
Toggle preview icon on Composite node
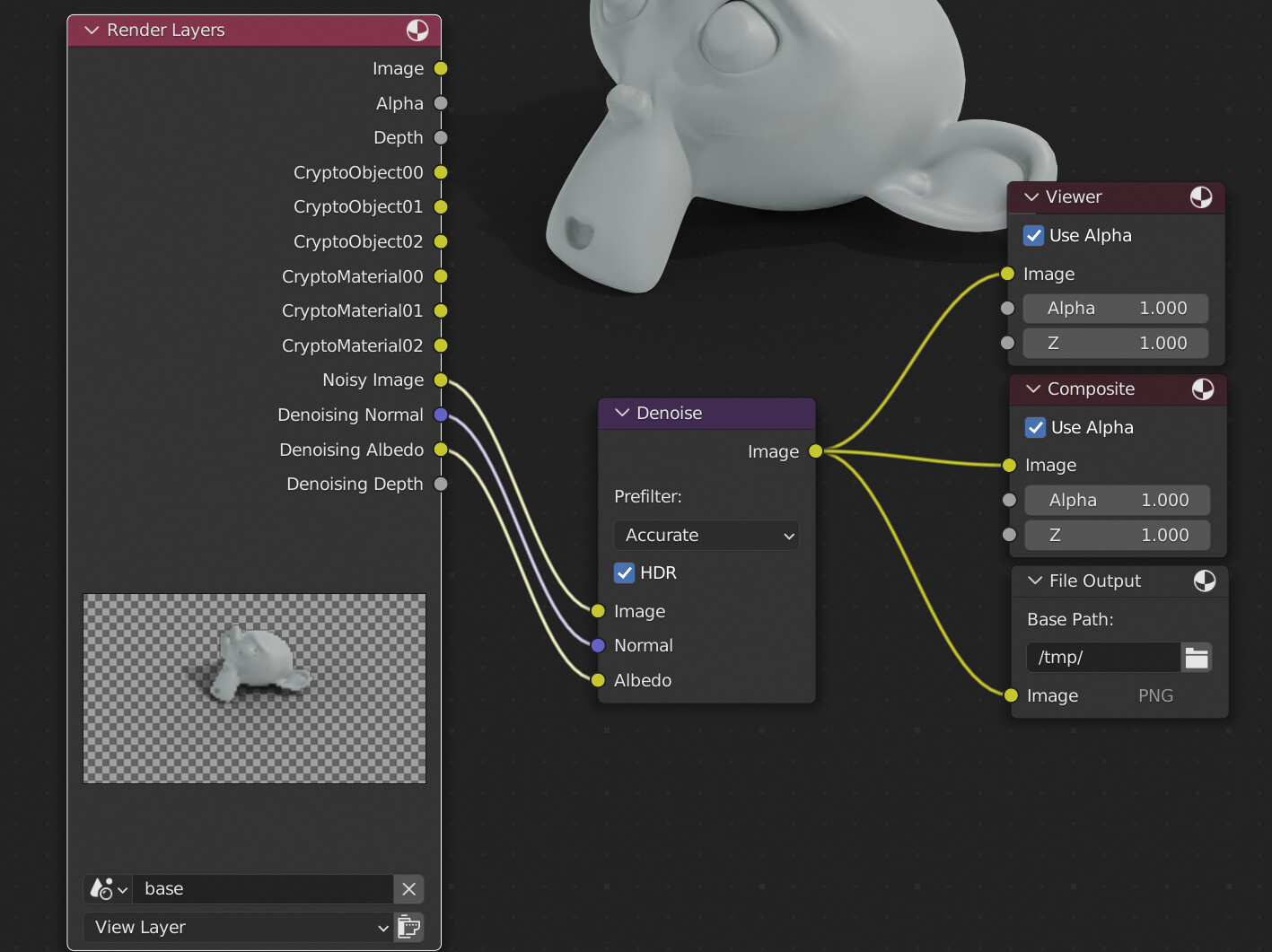pos(1203,389)
